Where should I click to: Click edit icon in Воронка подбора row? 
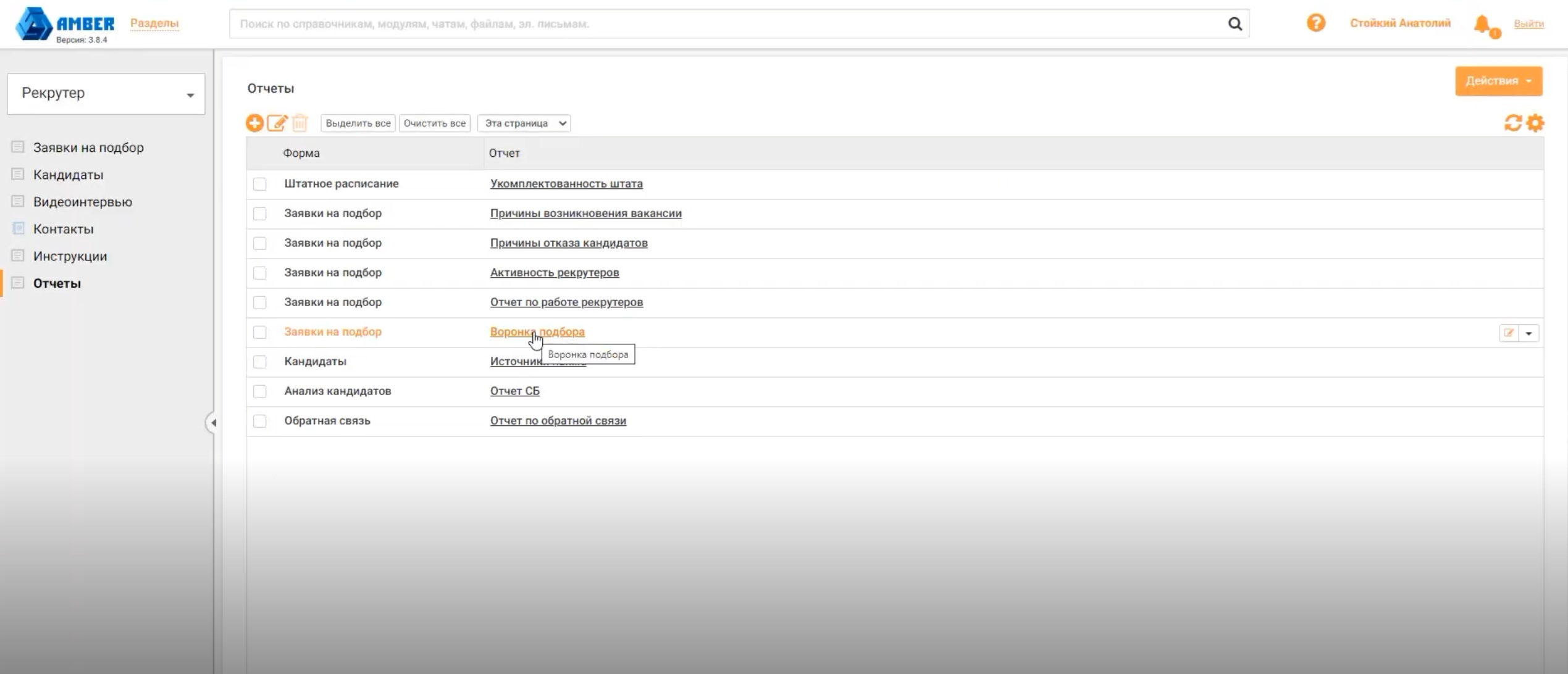(1509, 333)
